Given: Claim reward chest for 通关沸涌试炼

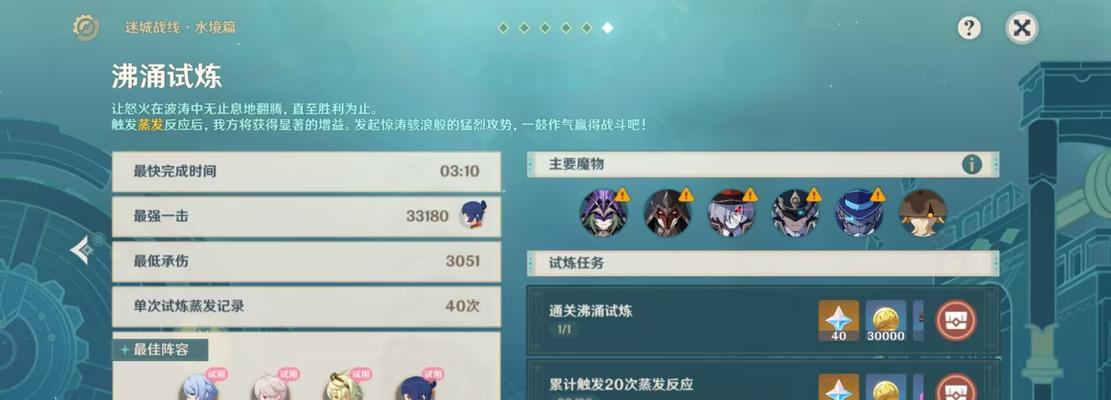Looking at the screenshot, I should click(x=956, y=320).
